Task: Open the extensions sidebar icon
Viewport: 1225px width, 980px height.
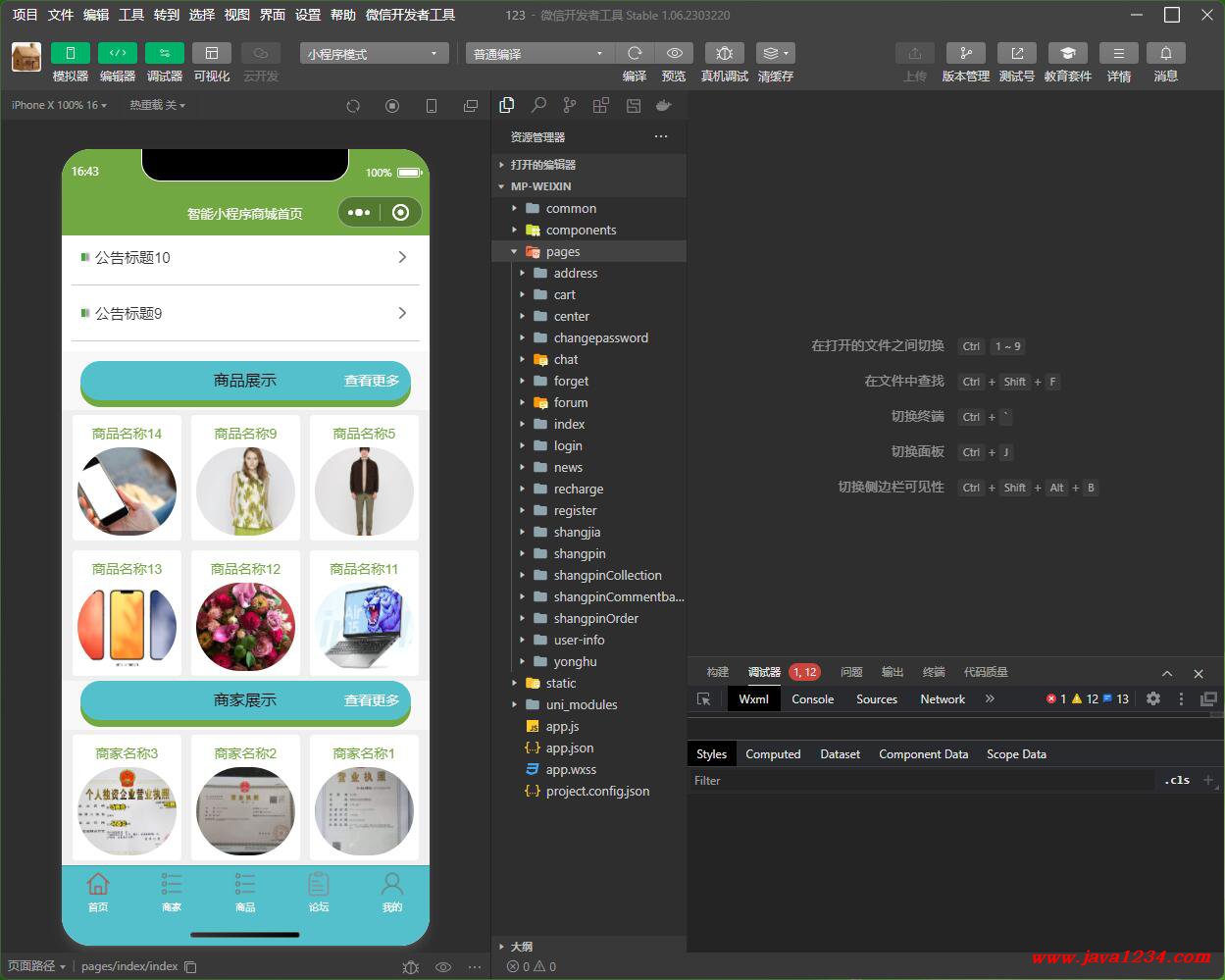Action: pos(601,105)
